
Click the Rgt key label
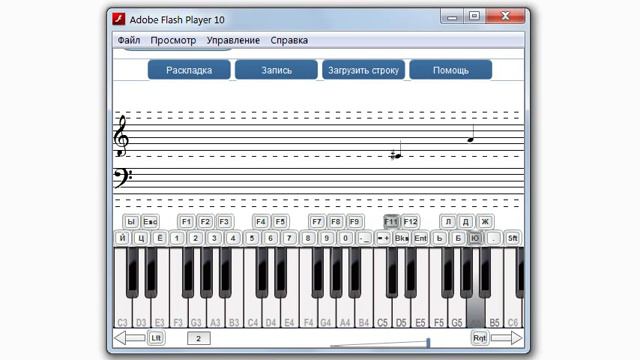pyautogui.click(x=480, y=338)
